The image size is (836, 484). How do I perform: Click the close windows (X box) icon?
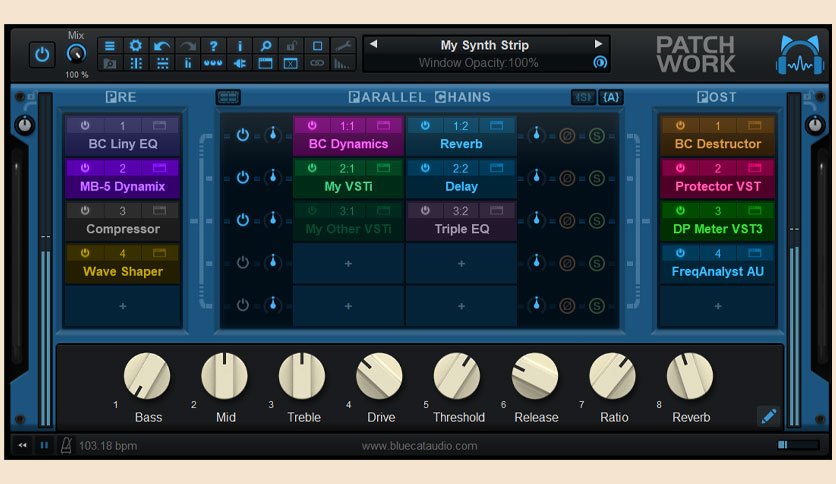click(291, 63)
